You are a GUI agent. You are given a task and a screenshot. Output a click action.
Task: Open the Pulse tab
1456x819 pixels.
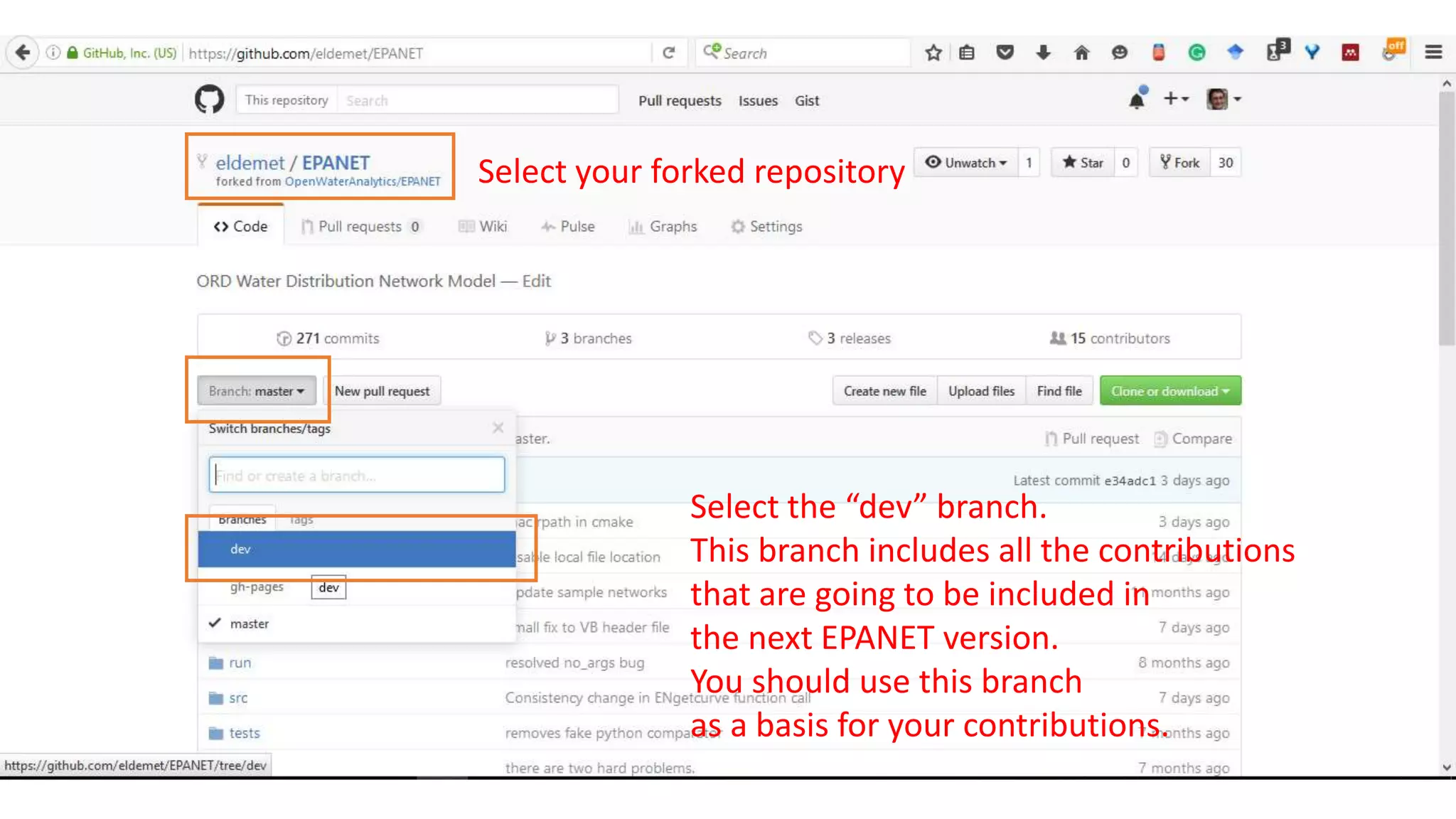click(x=568, y=226)
